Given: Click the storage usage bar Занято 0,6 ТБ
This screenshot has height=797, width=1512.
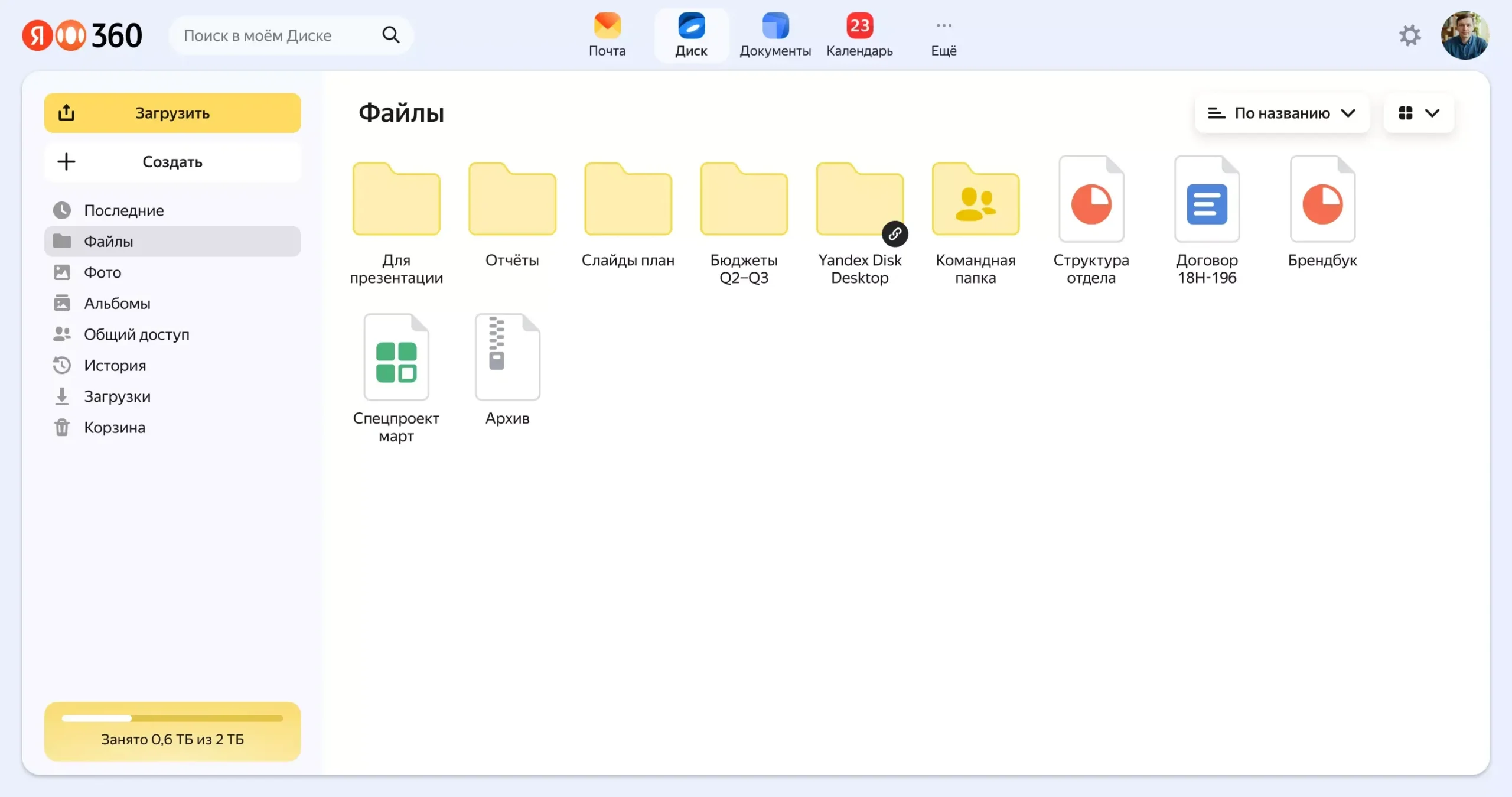Looking at the screenshot, I should [x=172, y=731].
